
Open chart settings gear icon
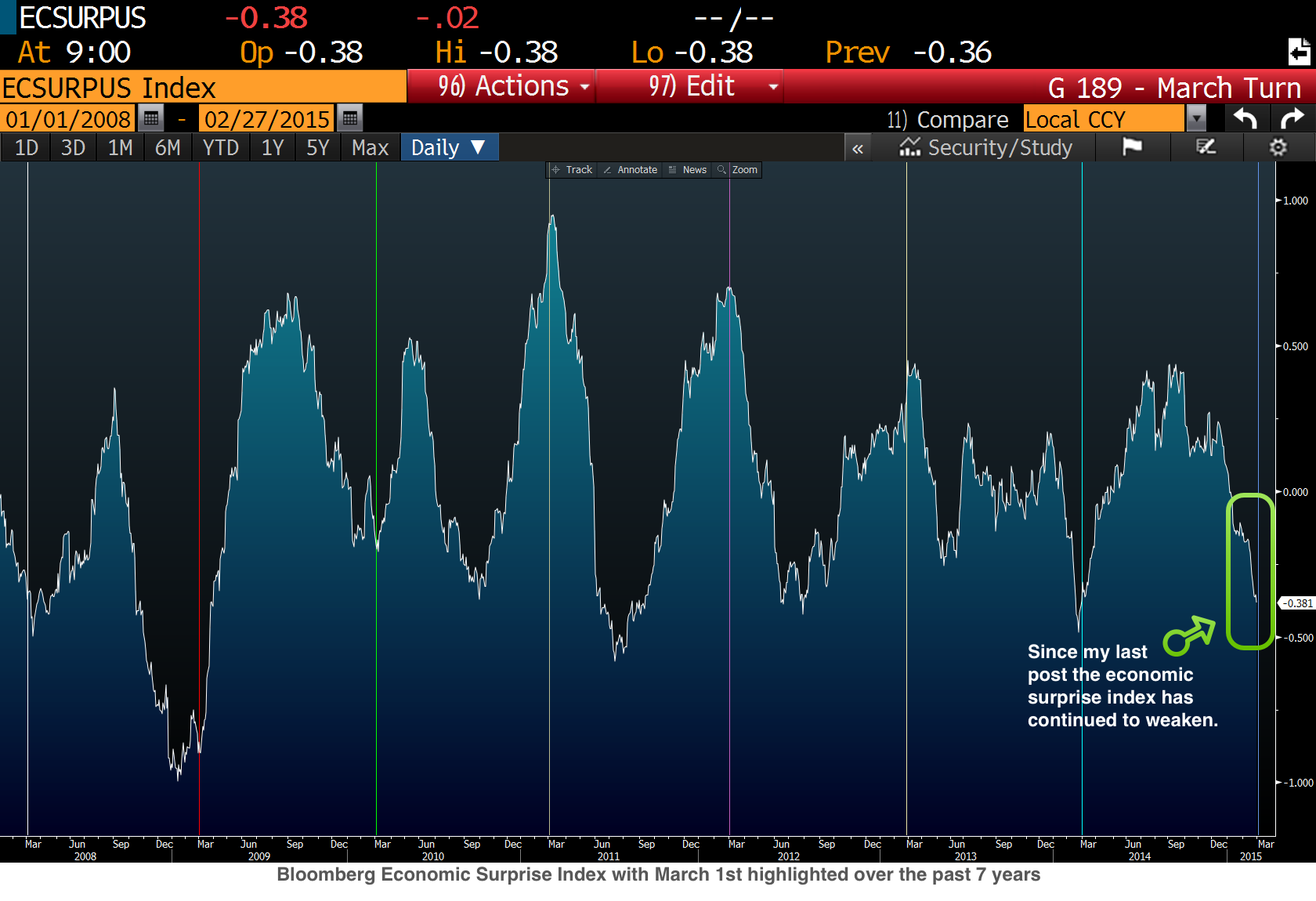1278,147
